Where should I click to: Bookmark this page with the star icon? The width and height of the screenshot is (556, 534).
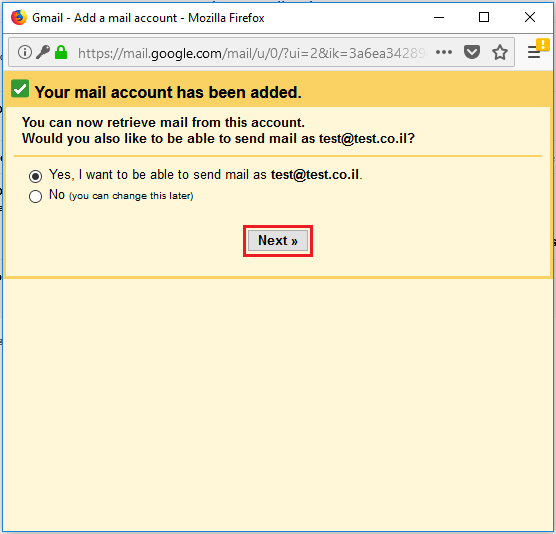500,52
